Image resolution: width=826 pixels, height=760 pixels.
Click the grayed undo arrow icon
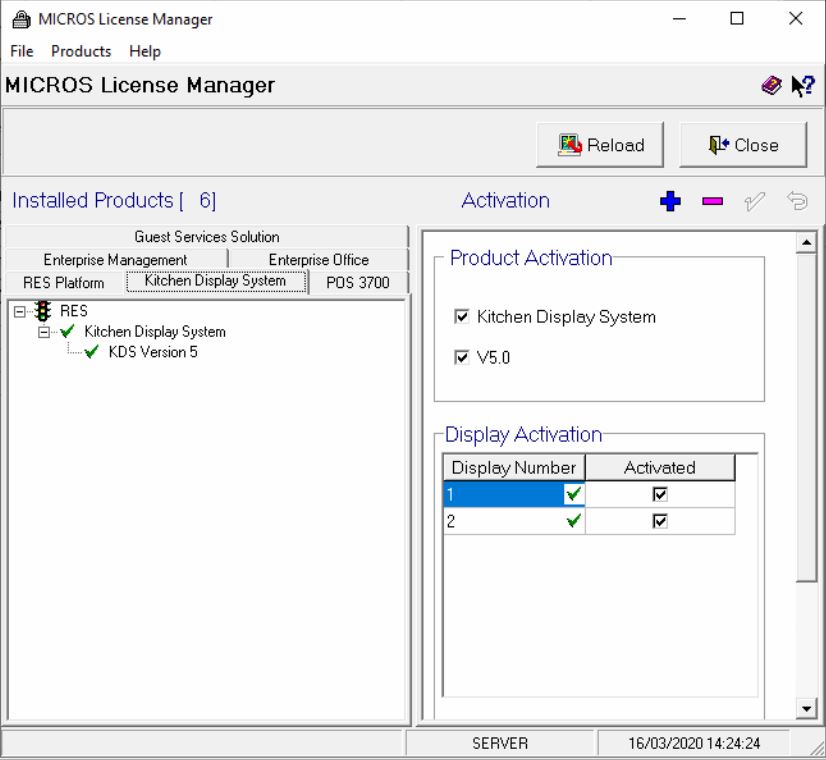(x=797, y=201)
